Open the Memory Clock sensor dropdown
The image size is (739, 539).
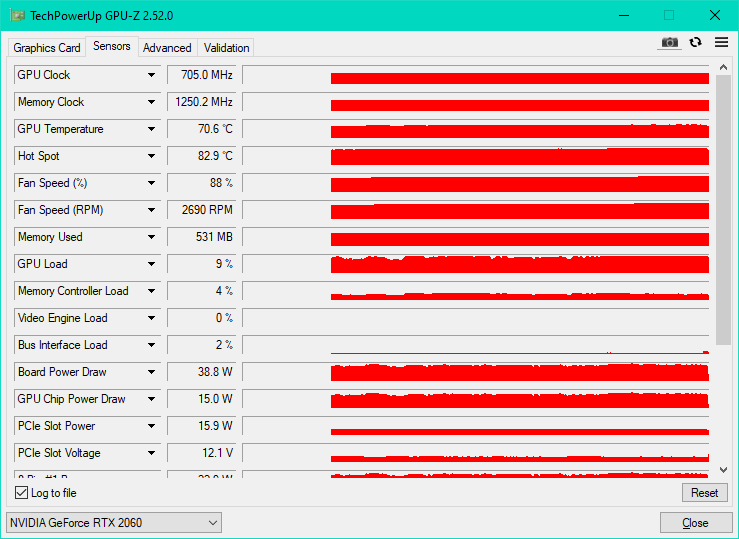click(x=151, y=102)
